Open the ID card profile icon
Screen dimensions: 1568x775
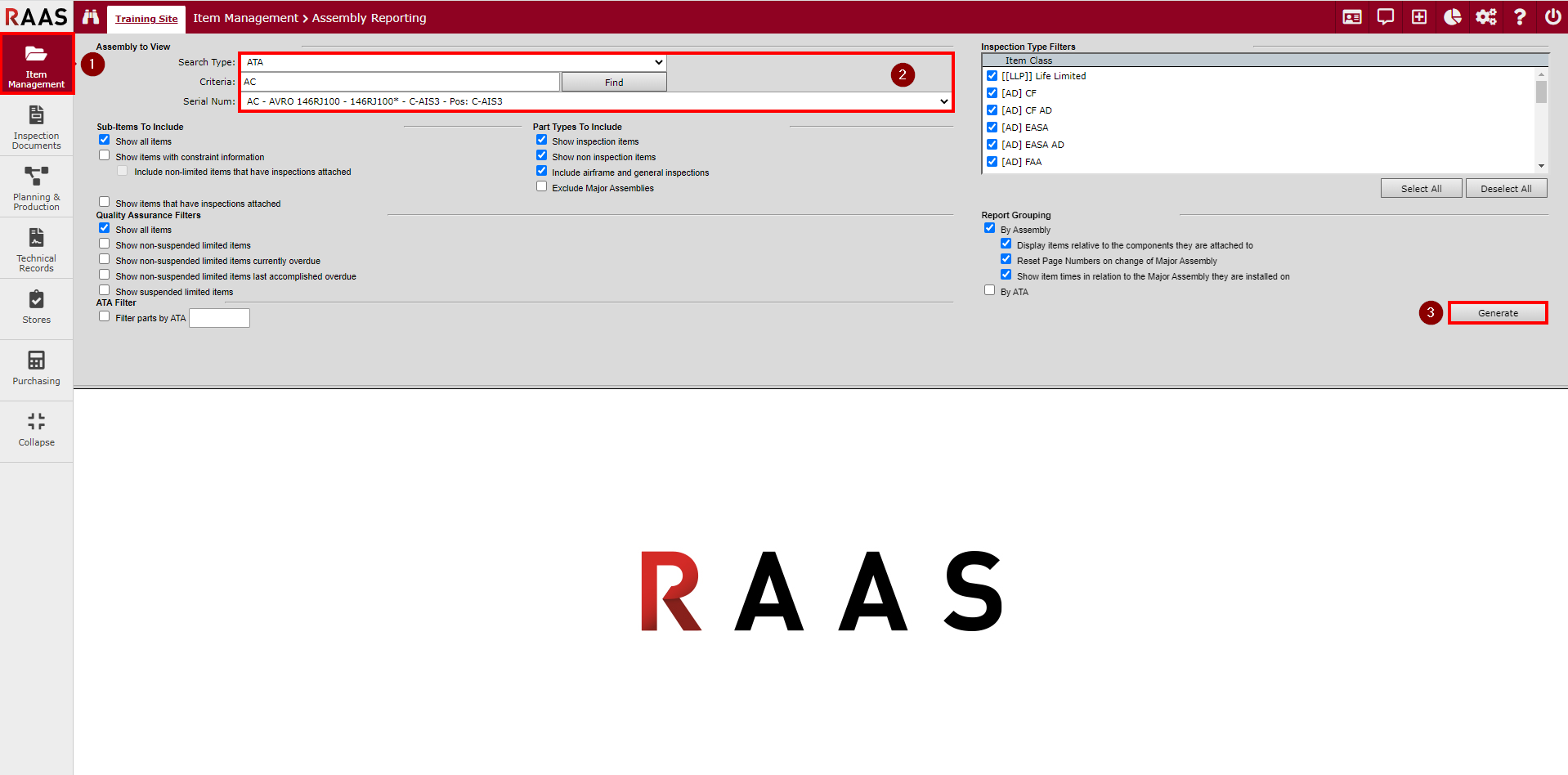tap(1351, 17)
